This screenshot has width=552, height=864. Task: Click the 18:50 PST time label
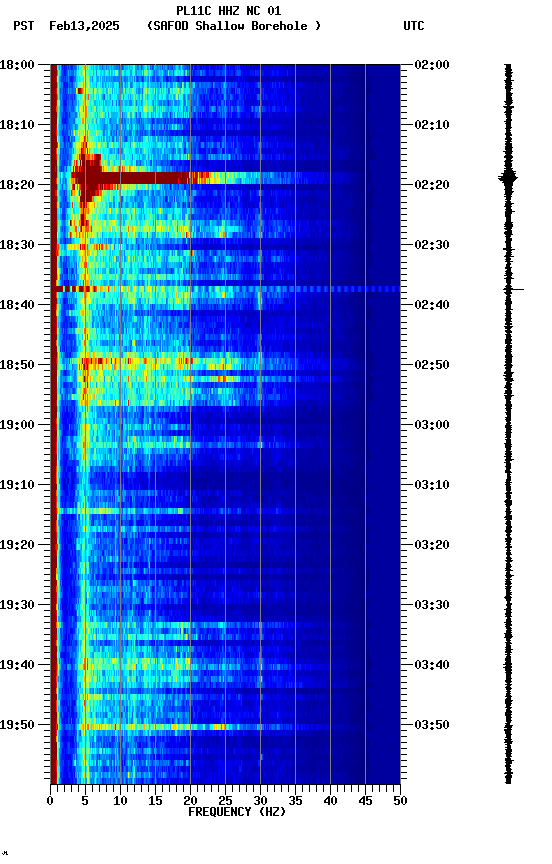17,365
